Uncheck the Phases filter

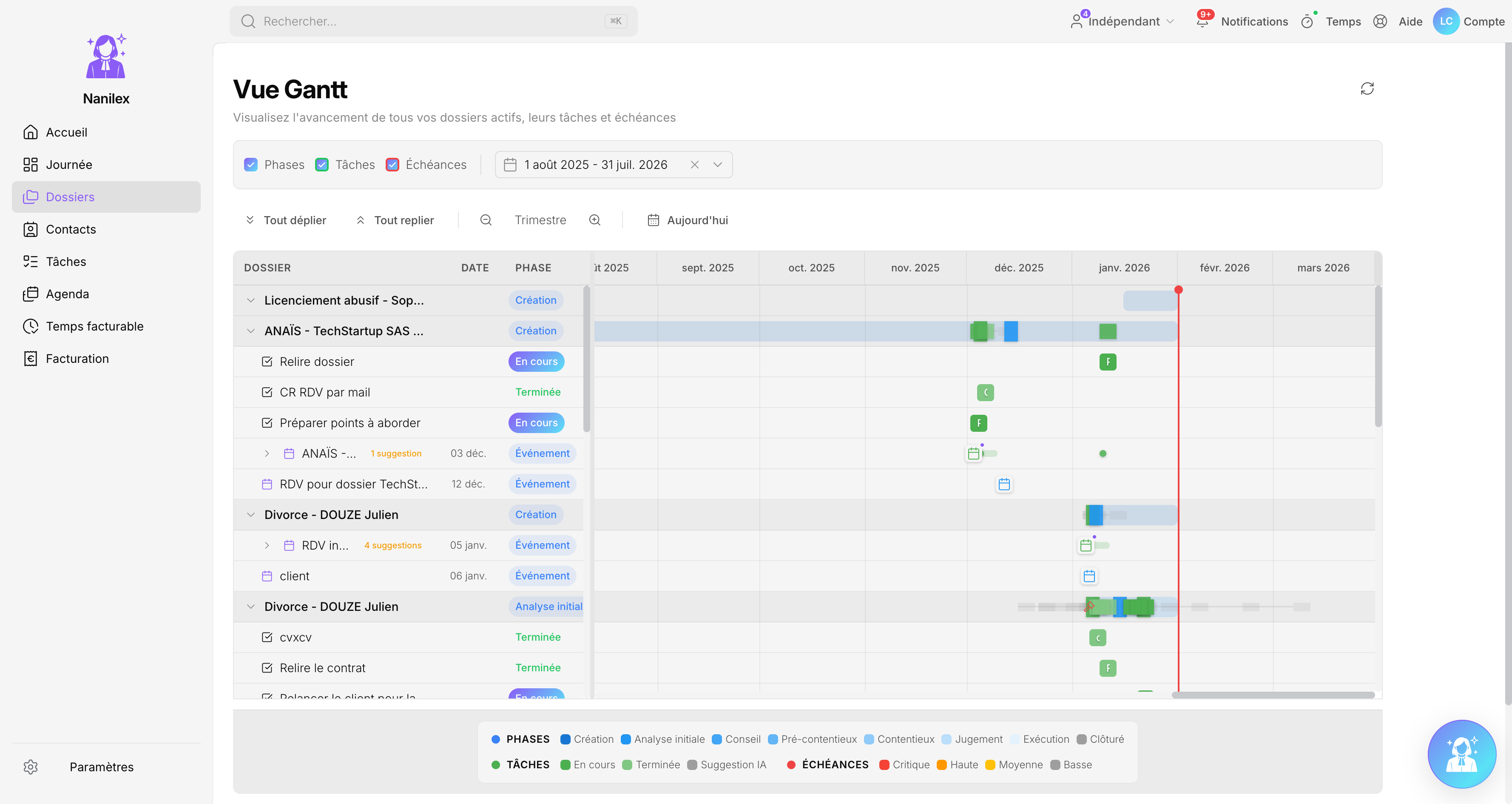pyautogui.click(x=251, y=165)
